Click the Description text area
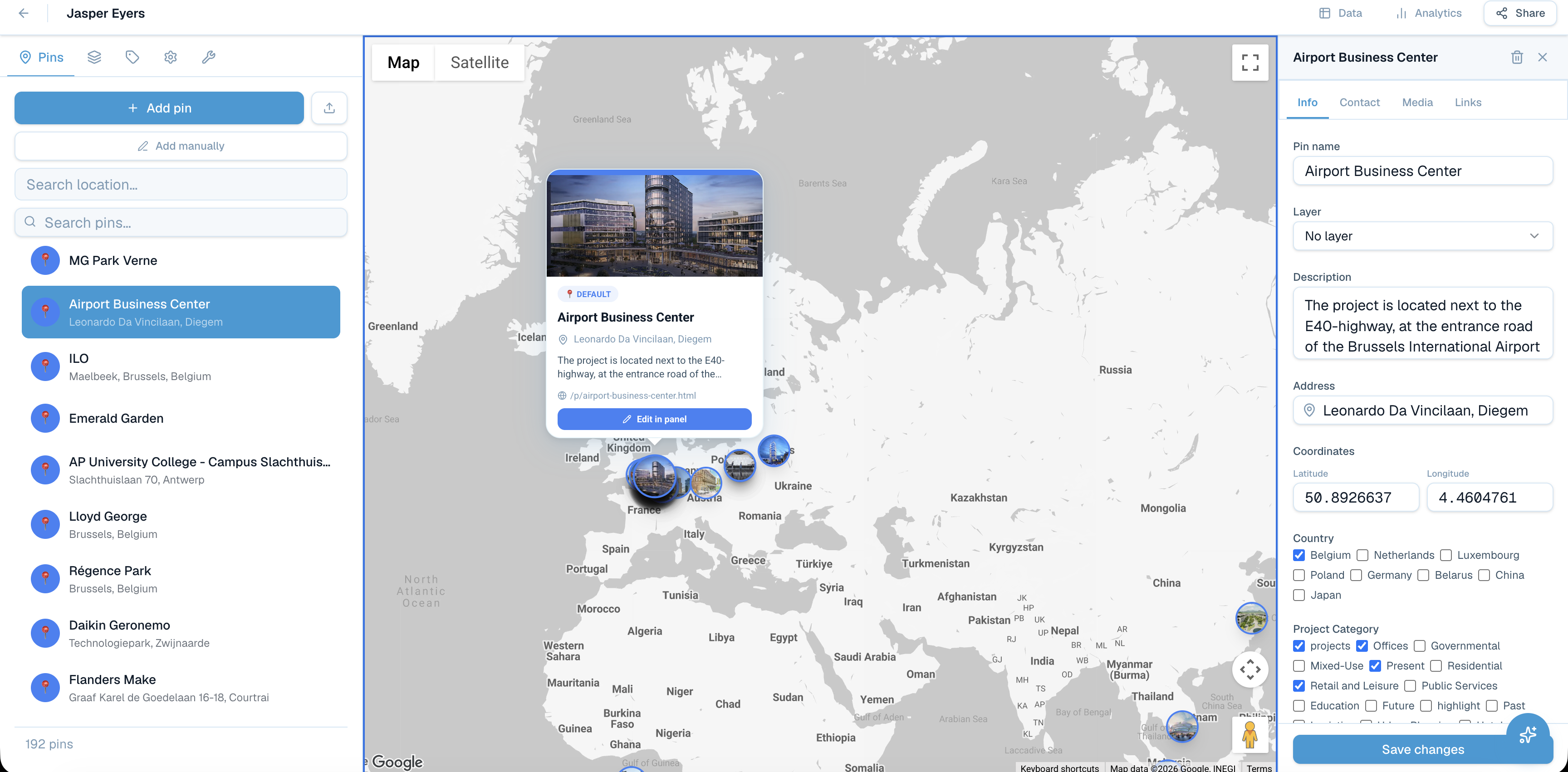The height and width of the screenshot is (772, 1568). pyautogui.click(x=1422, y=323)
